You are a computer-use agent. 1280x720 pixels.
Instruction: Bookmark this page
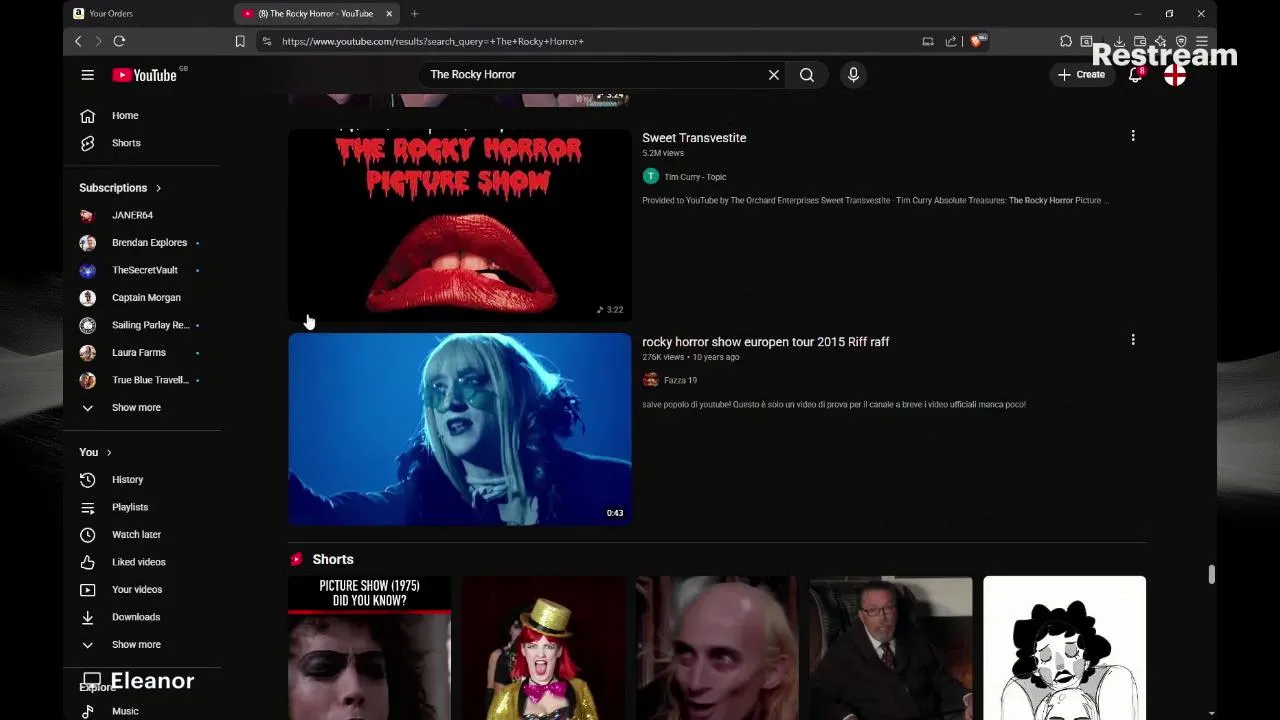[240, 41]
